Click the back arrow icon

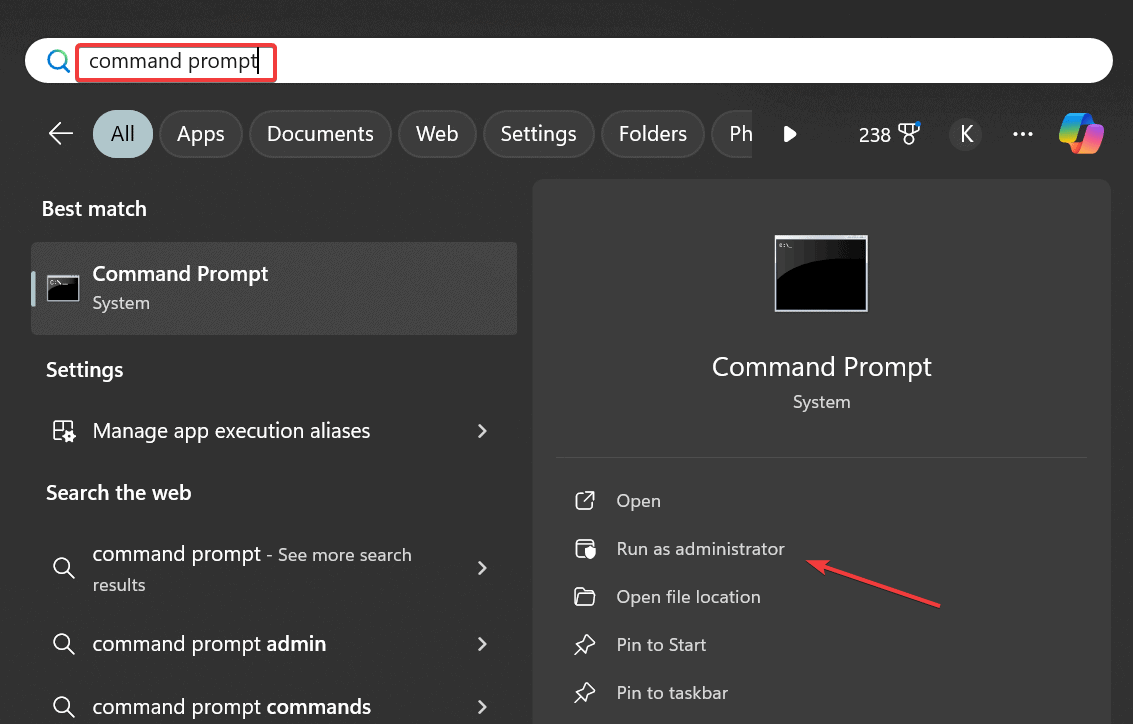(x=61, y=134)
